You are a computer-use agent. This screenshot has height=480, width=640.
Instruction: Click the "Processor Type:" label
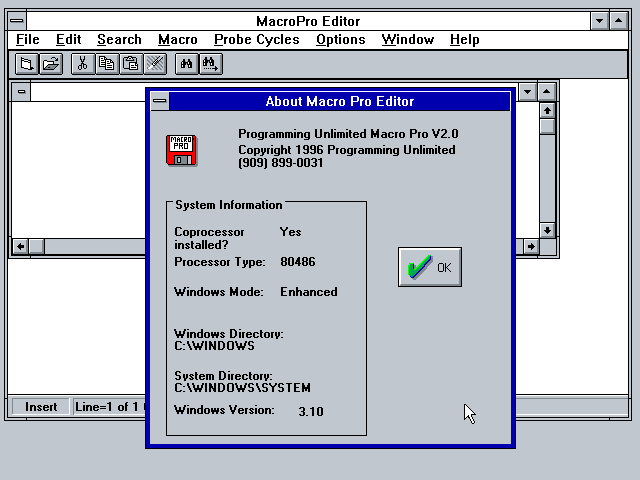(x=220, y=262)
